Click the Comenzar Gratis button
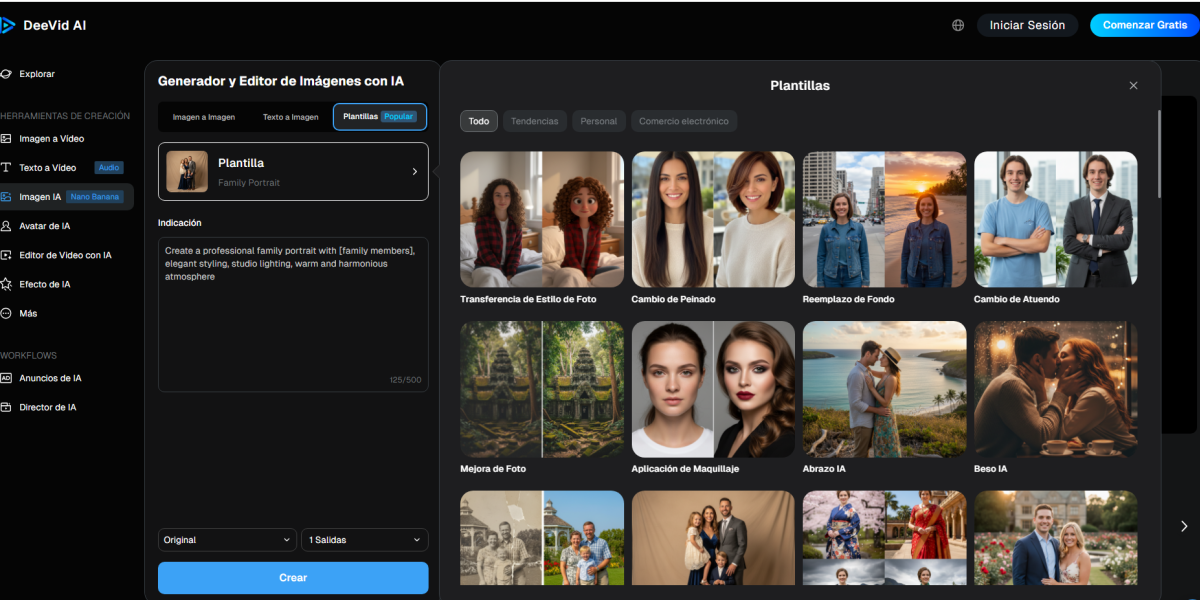Image resolution: width=1200 pixels, height=600 pixels. (x=1144, y=25)
